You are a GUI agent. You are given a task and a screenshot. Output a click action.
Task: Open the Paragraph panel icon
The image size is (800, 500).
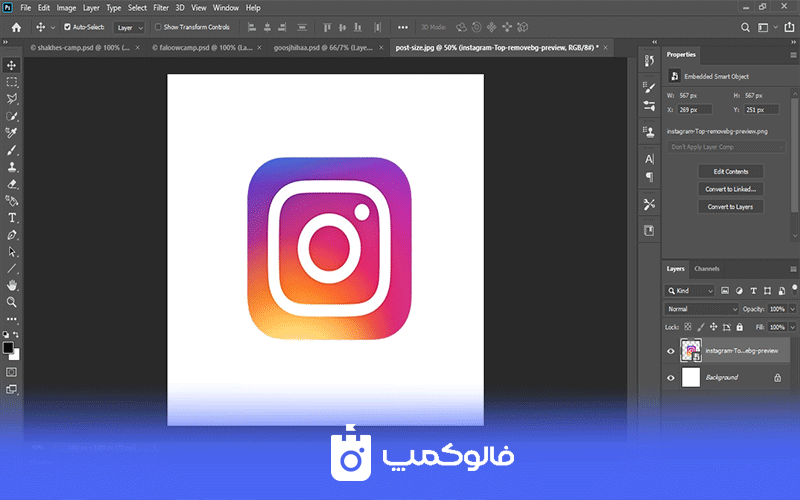(649, 177)
